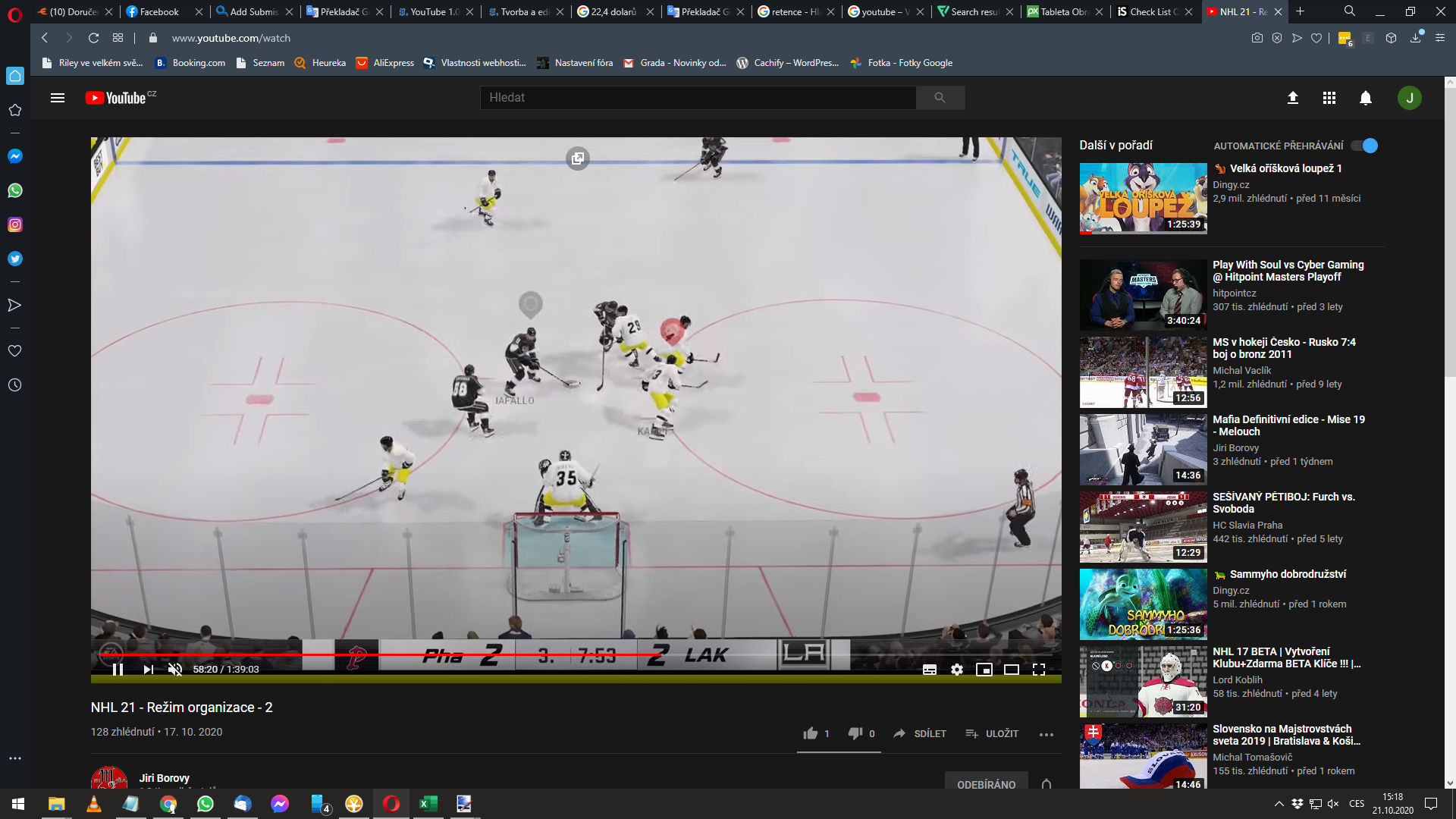Open Instagram in Opera sidebar
1456x819 pixels.
coord(14,224)
